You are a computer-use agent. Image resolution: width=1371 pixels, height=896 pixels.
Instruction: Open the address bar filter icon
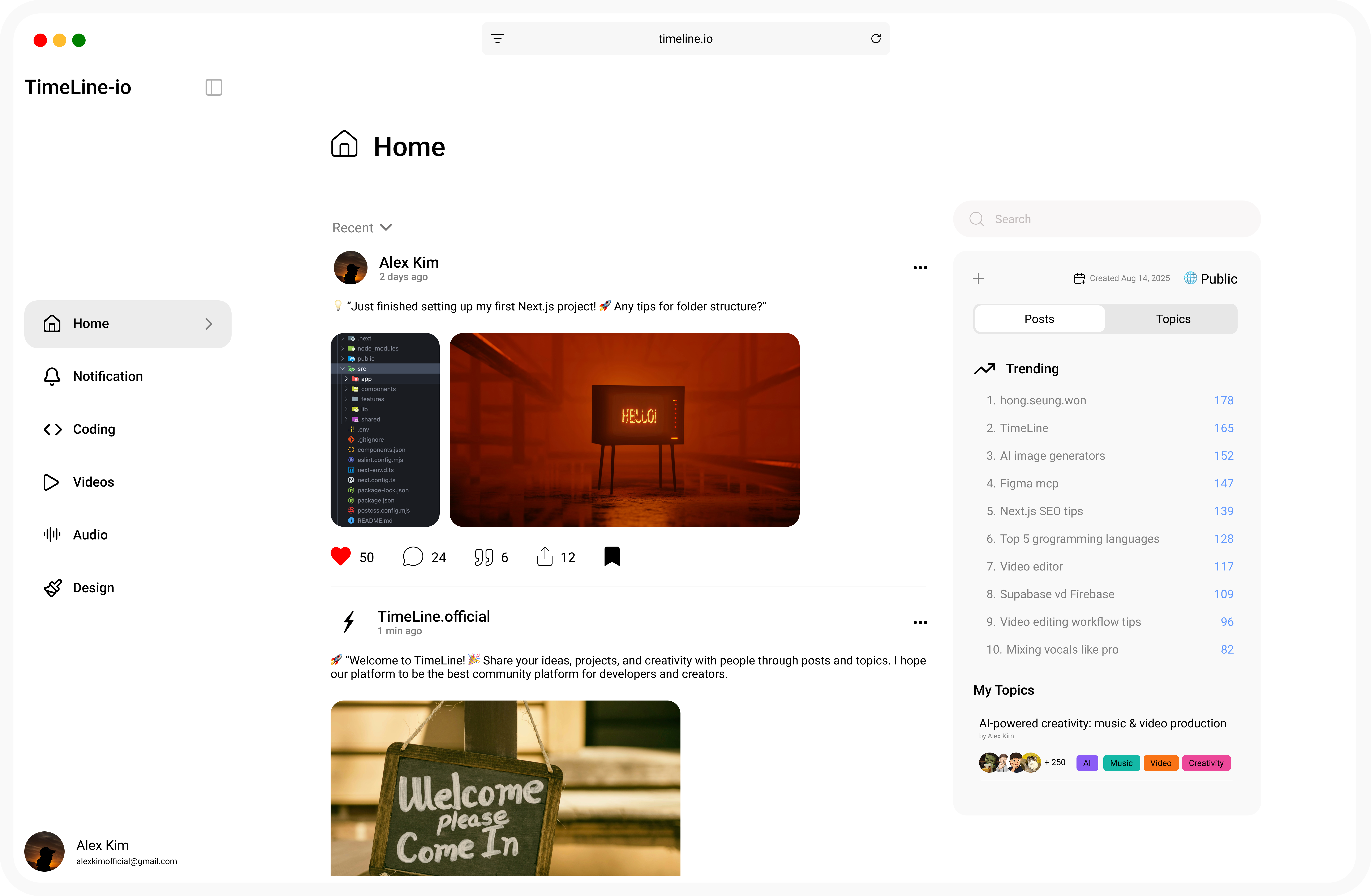tap(498, 39)
